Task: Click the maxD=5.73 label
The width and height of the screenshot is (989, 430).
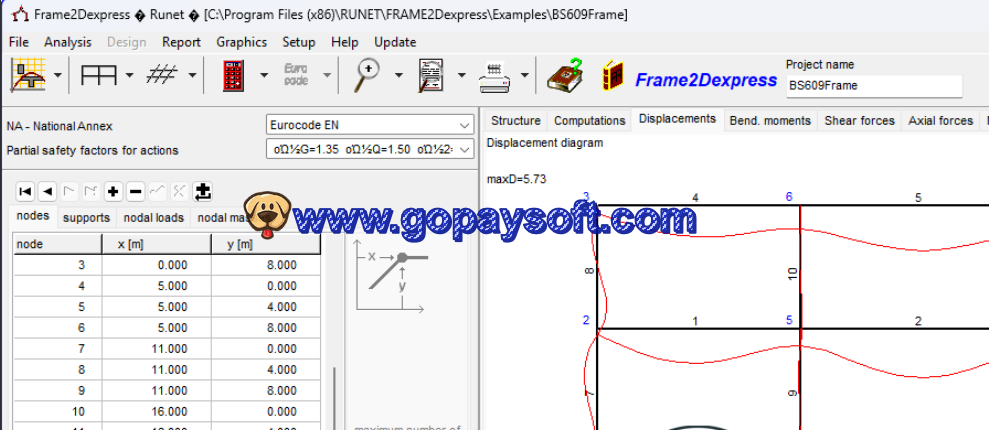Action: [516, 180]
